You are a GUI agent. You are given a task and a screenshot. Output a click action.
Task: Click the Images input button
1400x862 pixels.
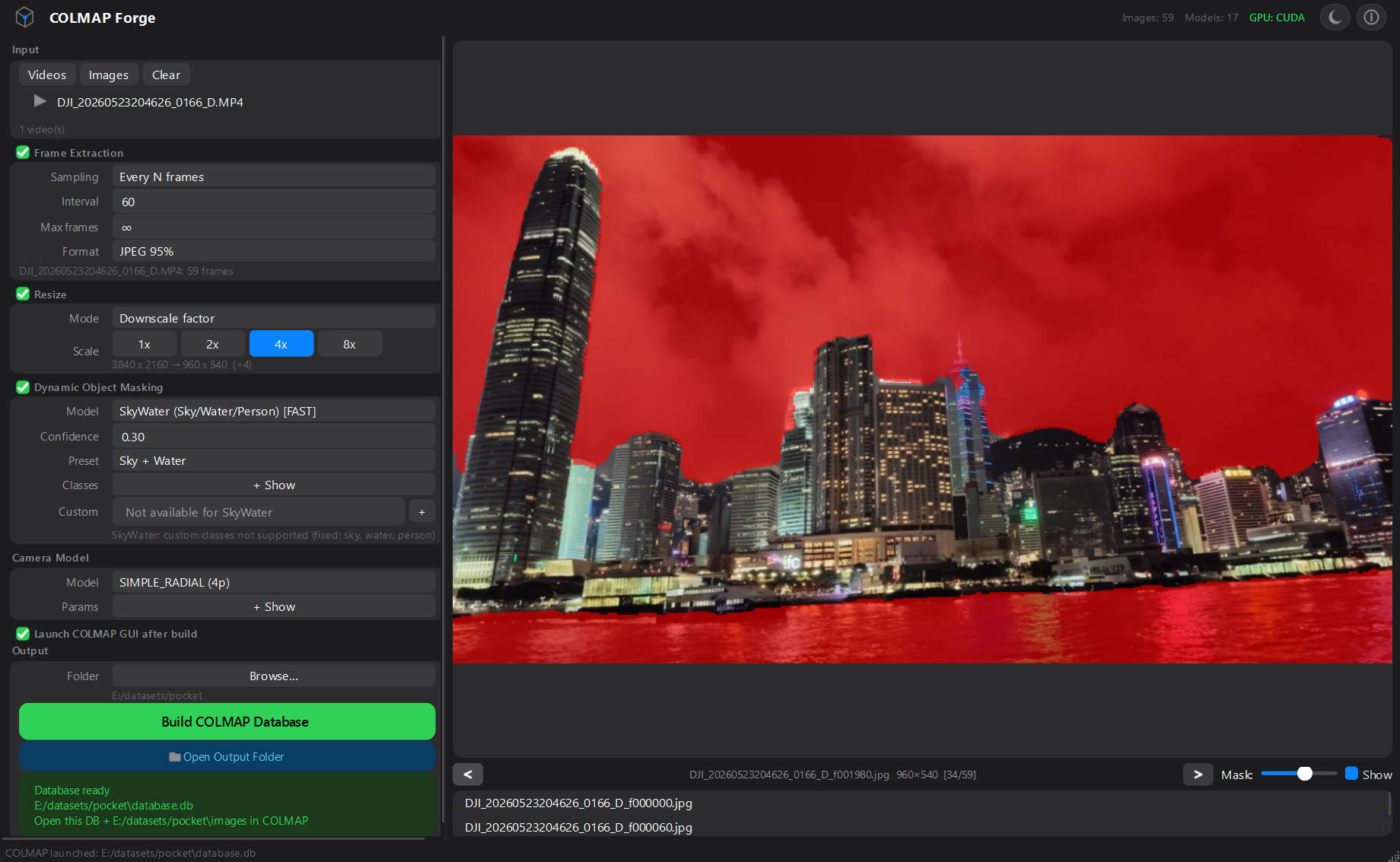click(109, 75)
